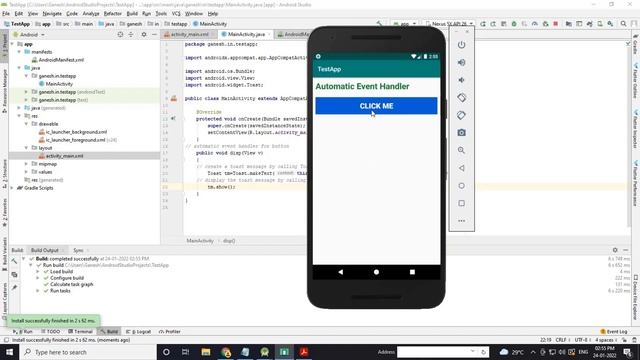Open the Logcat tool window tab
The width and height of the screenshot is (640, 360).
(x=139, y=331)
